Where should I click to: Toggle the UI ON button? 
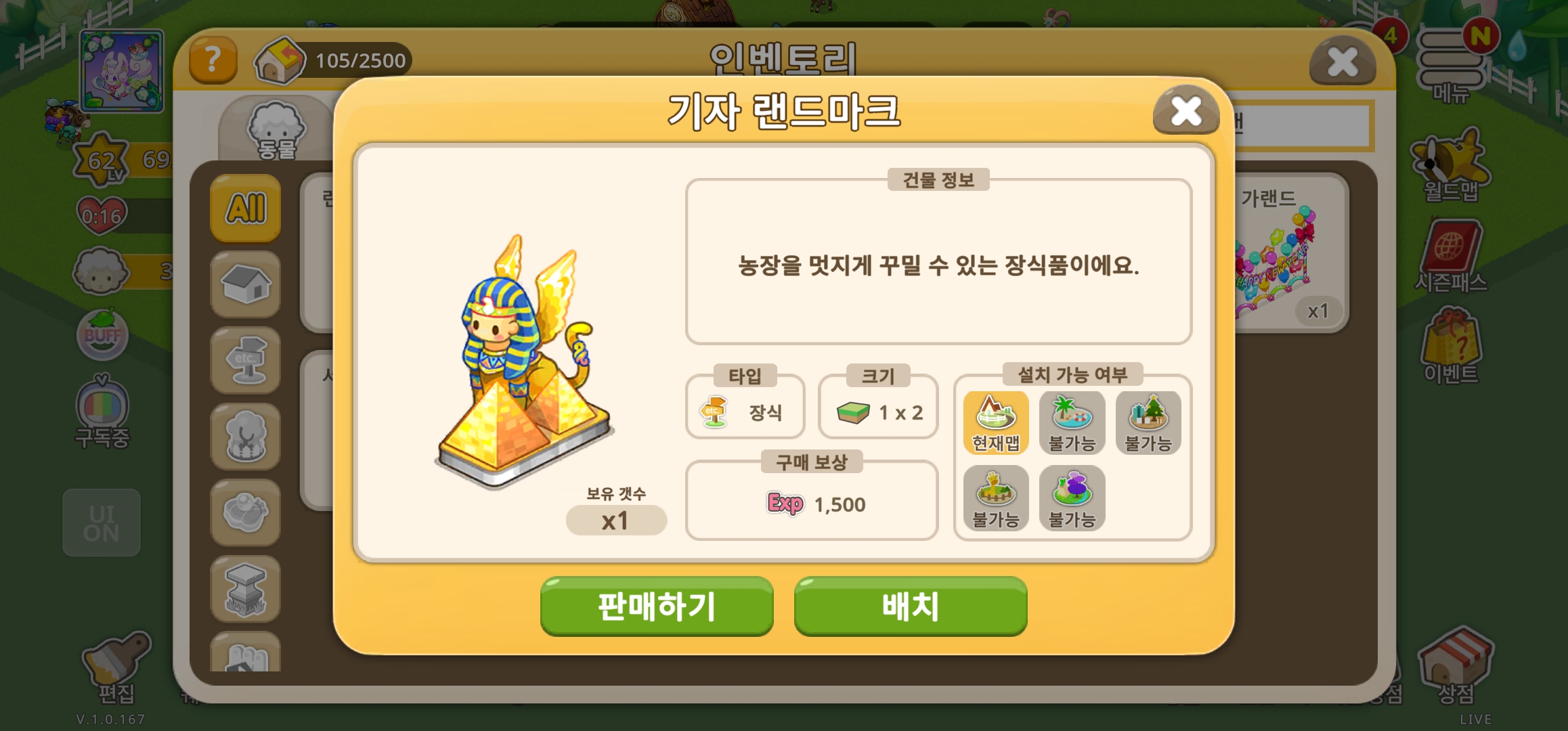pyautogui.click(x=102, y=523)
